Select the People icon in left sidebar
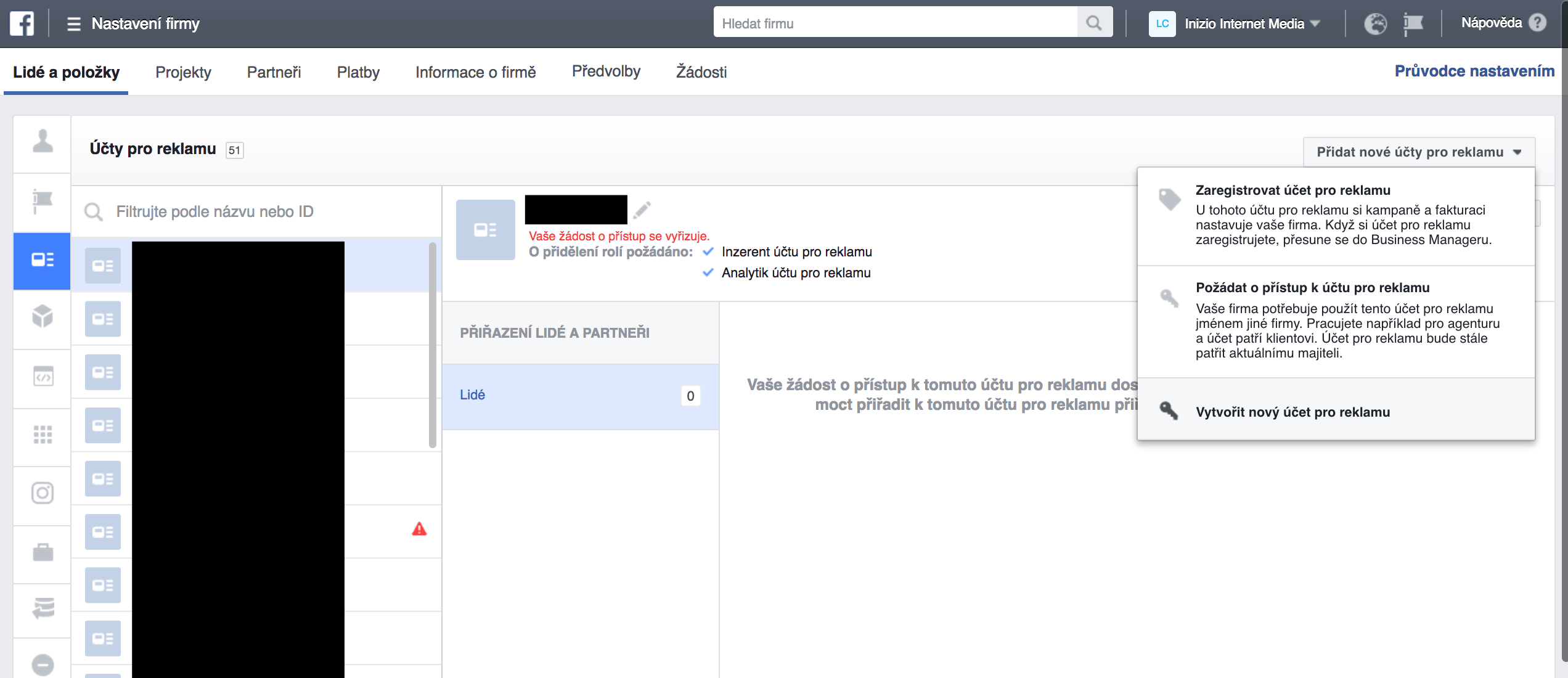The height and width of the screenshot is (678, 1568). [x=43, y=142]
